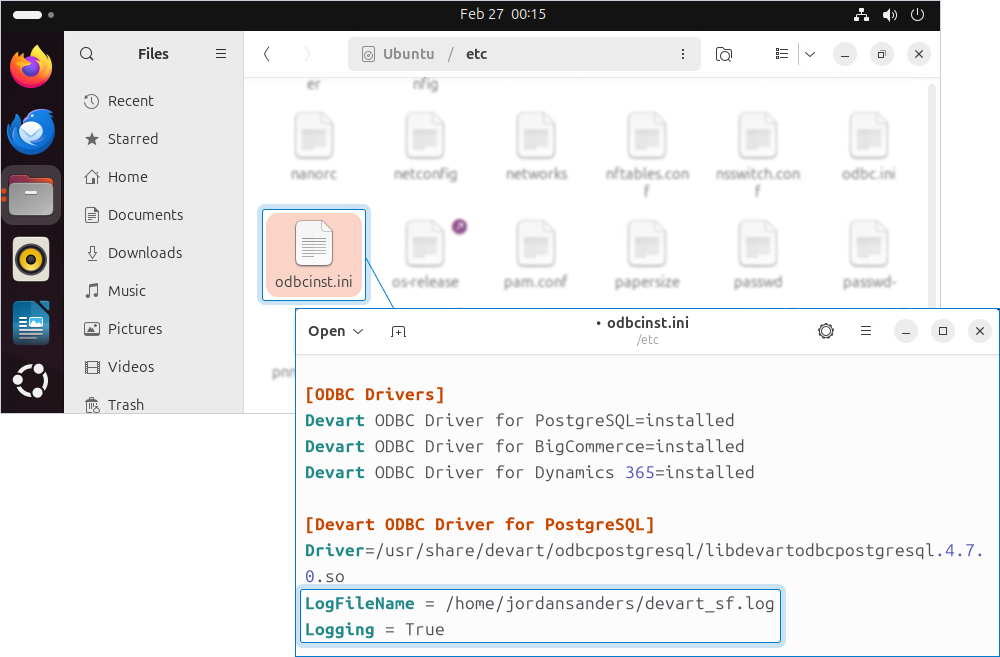Select Pictures in the sidebar
1000x657 pixels.
click(x=133, y=328)
